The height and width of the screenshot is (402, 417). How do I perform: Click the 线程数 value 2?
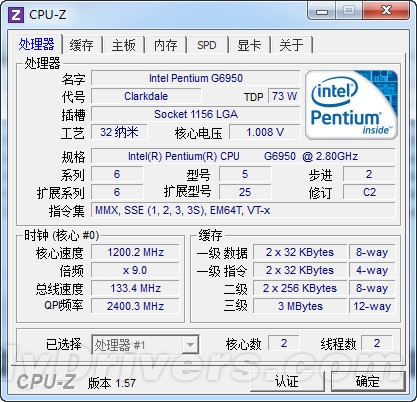point(377,343)
